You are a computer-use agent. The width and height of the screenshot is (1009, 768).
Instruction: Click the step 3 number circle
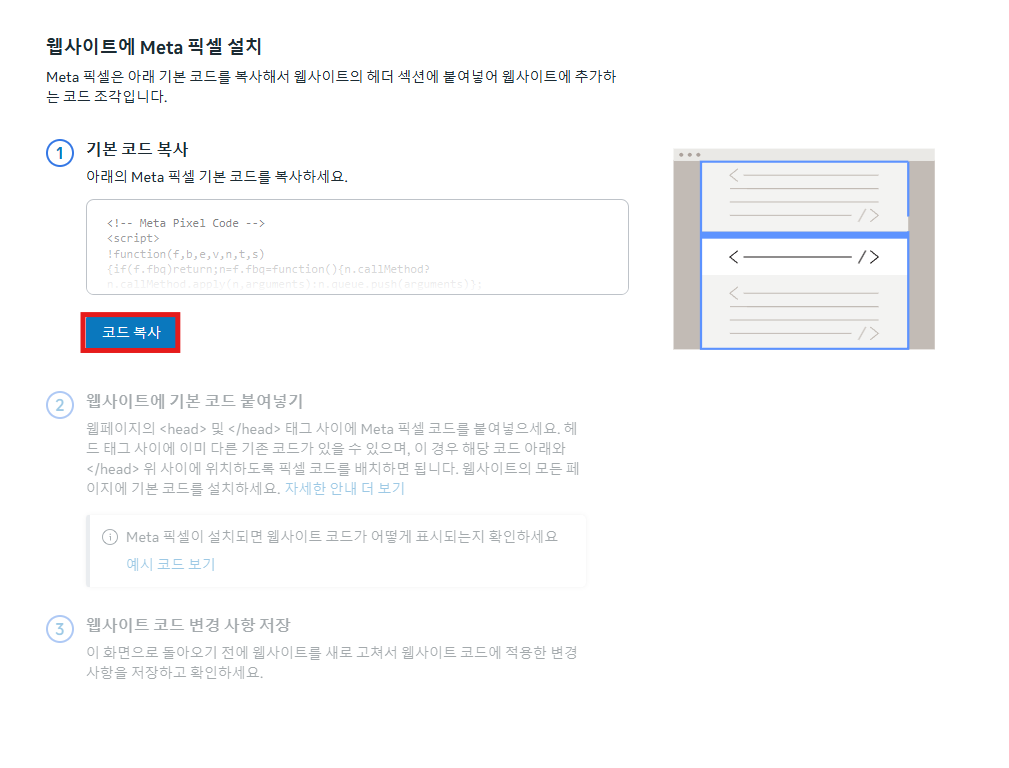coord(60,629)
